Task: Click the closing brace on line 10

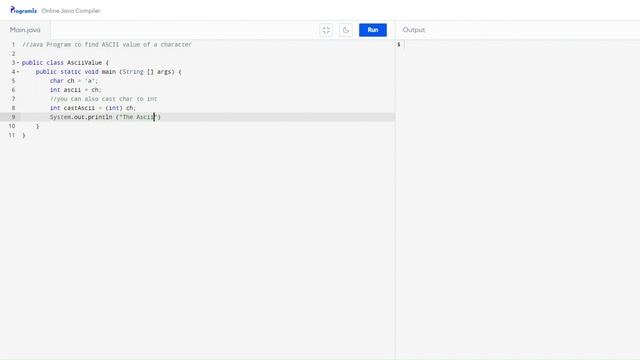Action: click(38, 126)
